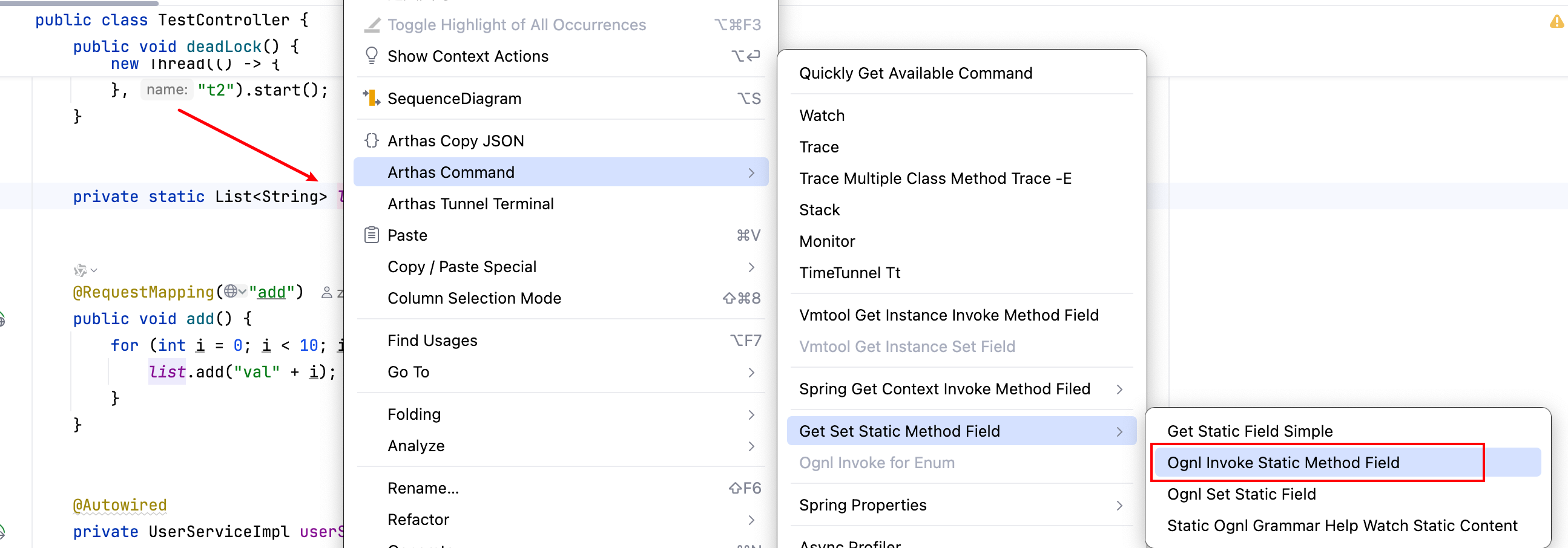Click the lightbulb icon beside Show Context Actions
The width and height of the screenshot is (1568, 548).
click(x=371, y=56)
